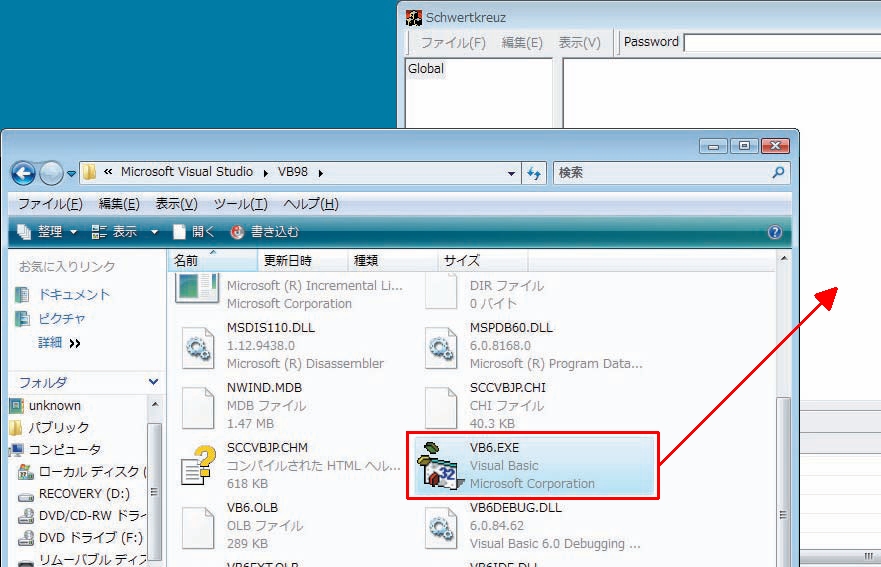Sort by the 名前 column header
The width and height of the screenshot is (881, 567).
click(213, 261)
